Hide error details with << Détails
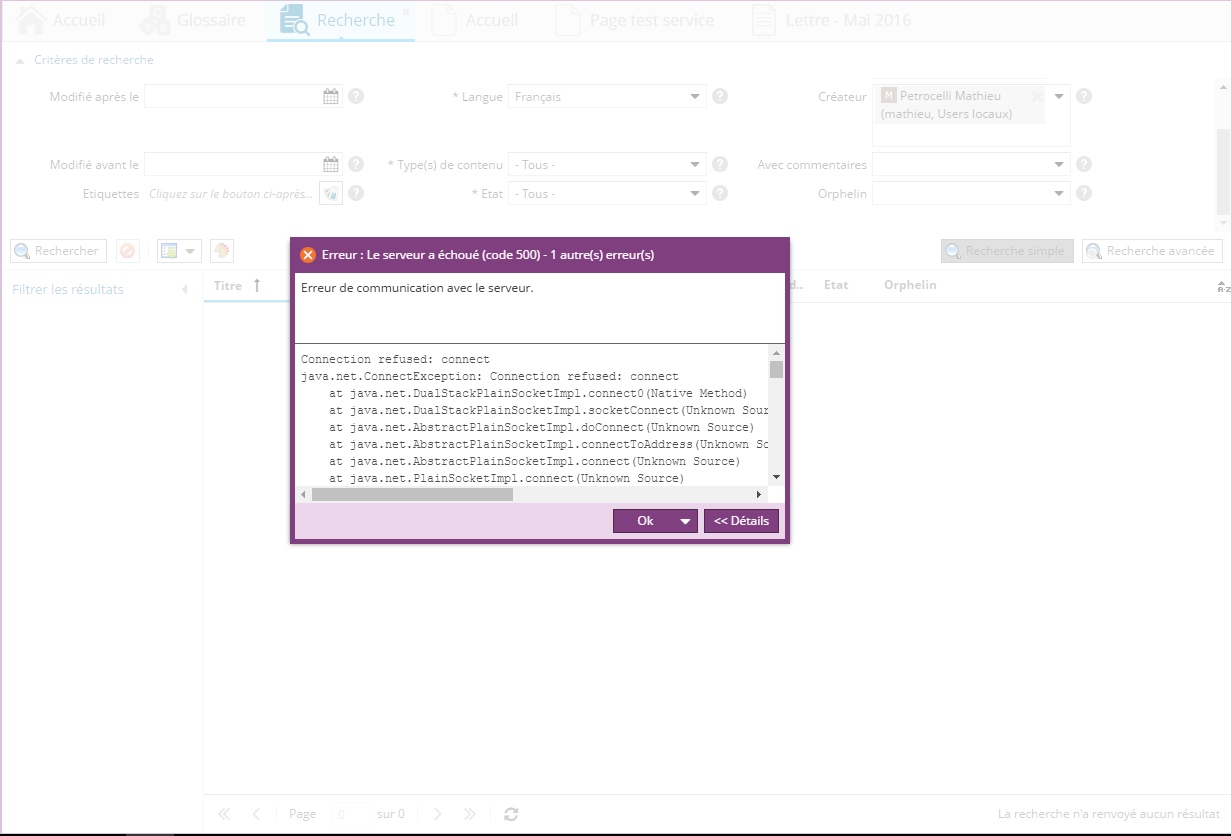 coord(741,521)
